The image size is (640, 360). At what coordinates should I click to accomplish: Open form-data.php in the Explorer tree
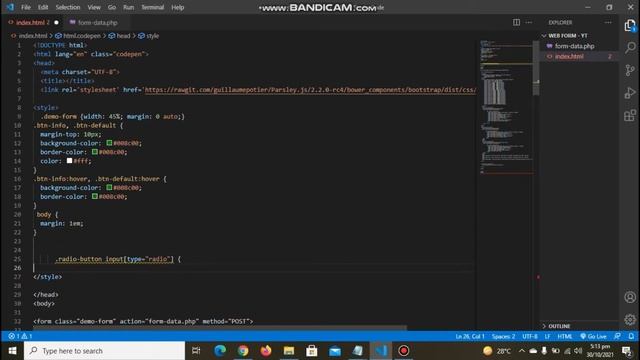(574, 46)
